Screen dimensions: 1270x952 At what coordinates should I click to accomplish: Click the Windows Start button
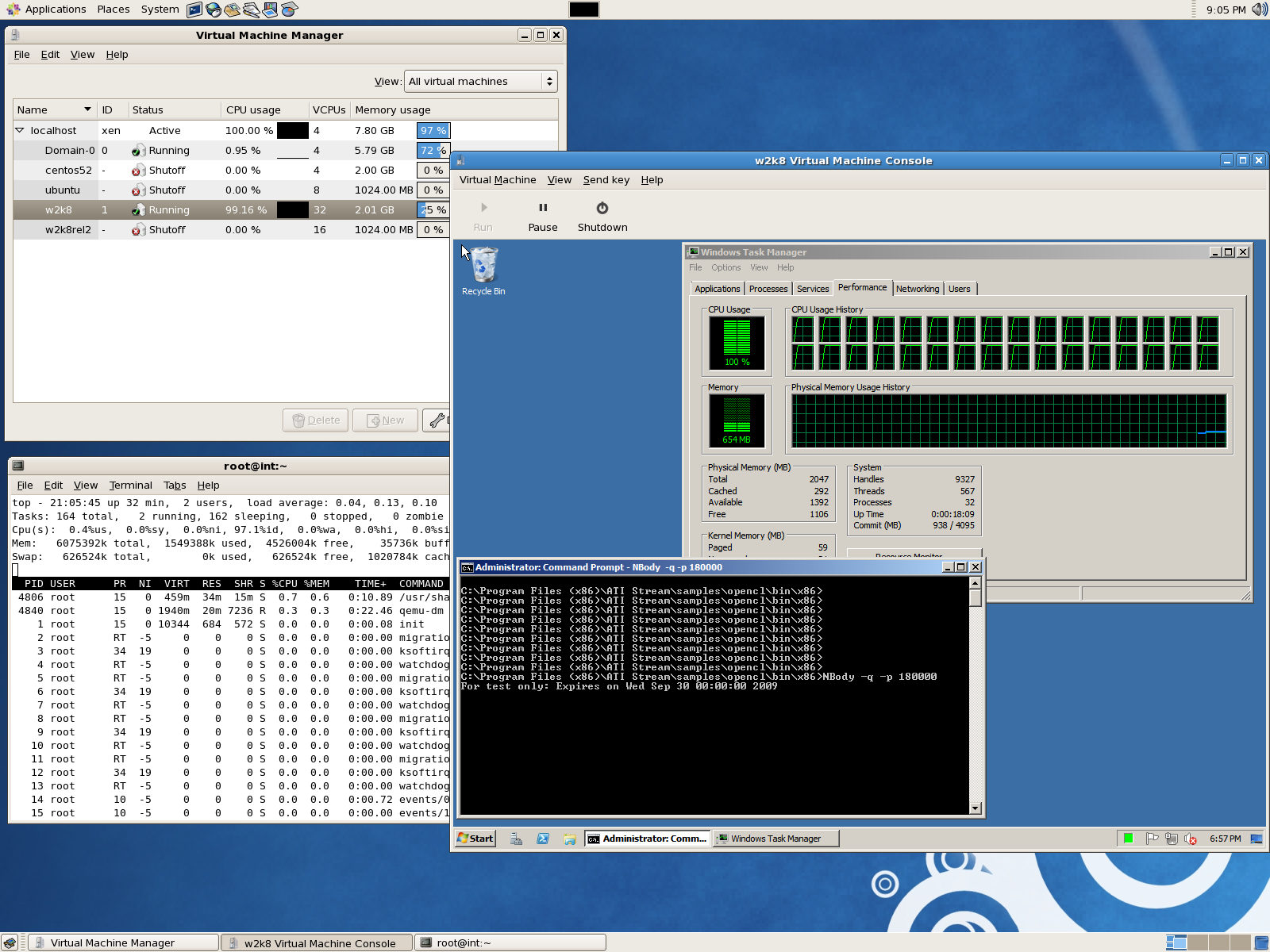pos(475,839)
